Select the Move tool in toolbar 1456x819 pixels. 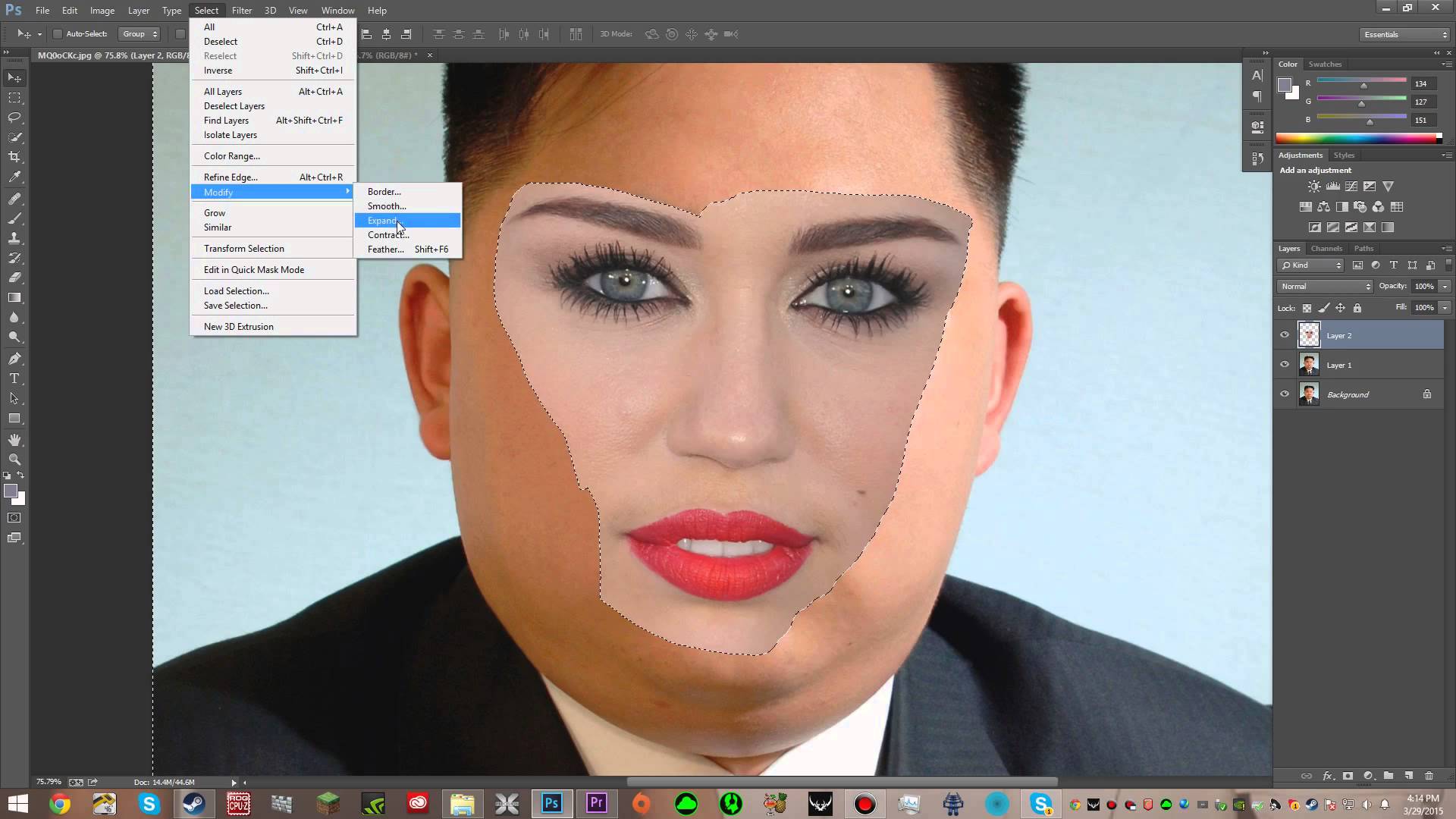point(14,78)
